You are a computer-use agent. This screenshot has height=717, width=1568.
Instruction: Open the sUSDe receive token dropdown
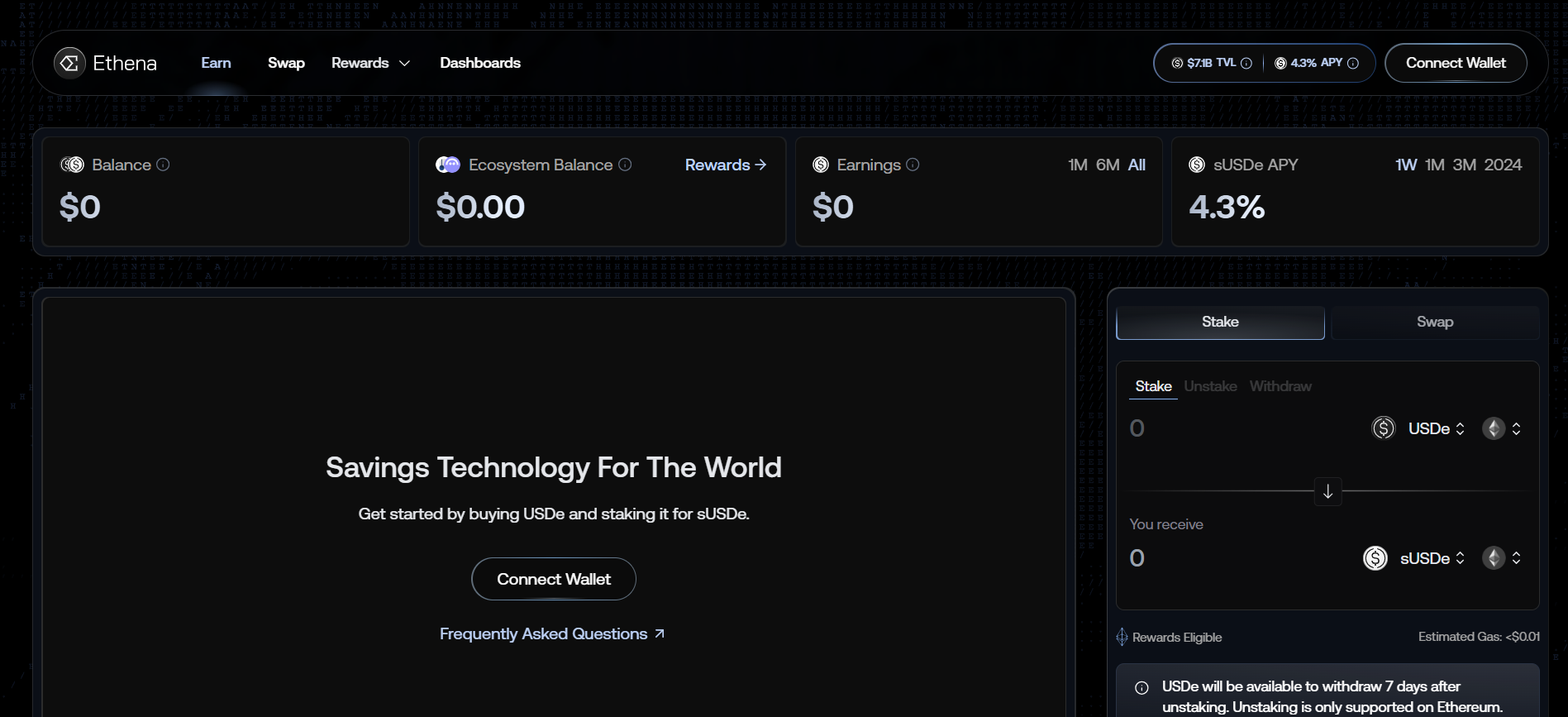click(1432, 558)
